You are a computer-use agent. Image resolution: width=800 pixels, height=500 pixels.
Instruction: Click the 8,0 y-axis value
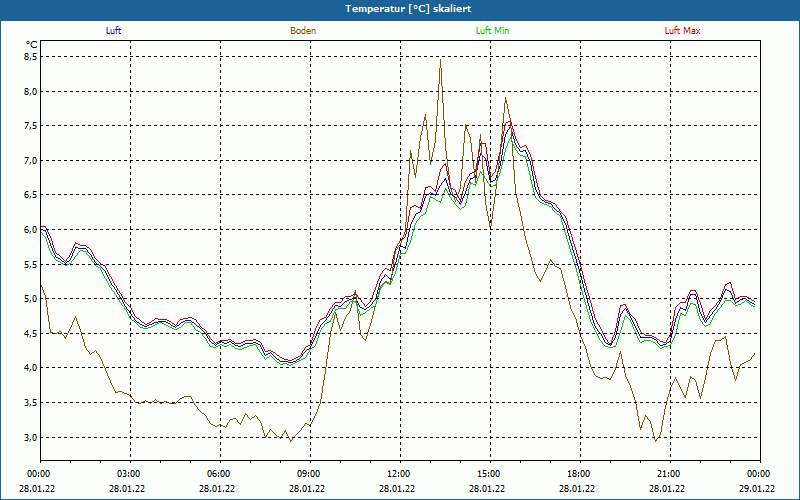click(31, 91)
